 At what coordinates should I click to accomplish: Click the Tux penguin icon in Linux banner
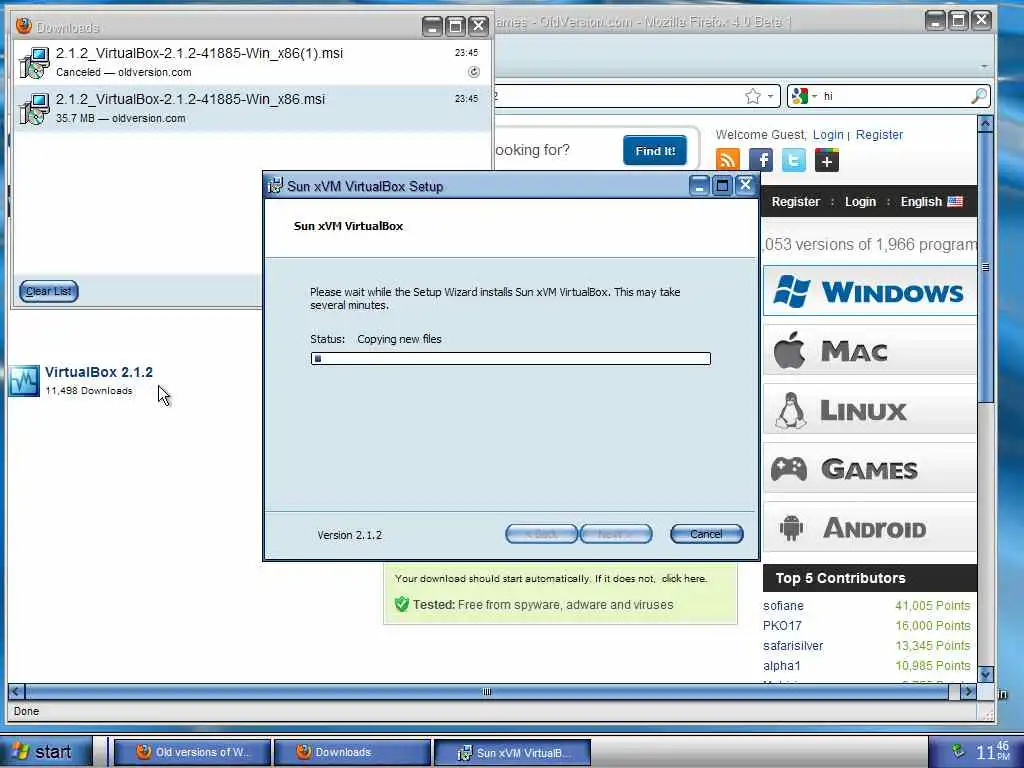(x=791, y=410)
